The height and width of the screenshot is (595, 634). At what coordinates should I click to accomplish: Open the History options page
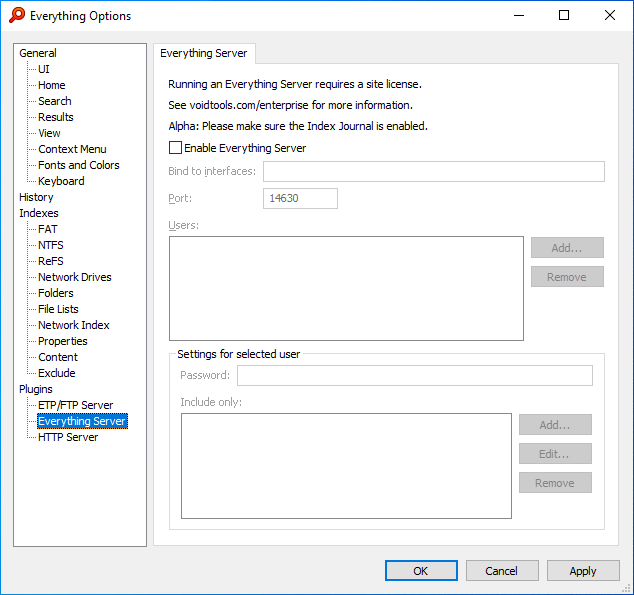click(x=36, y=197)
